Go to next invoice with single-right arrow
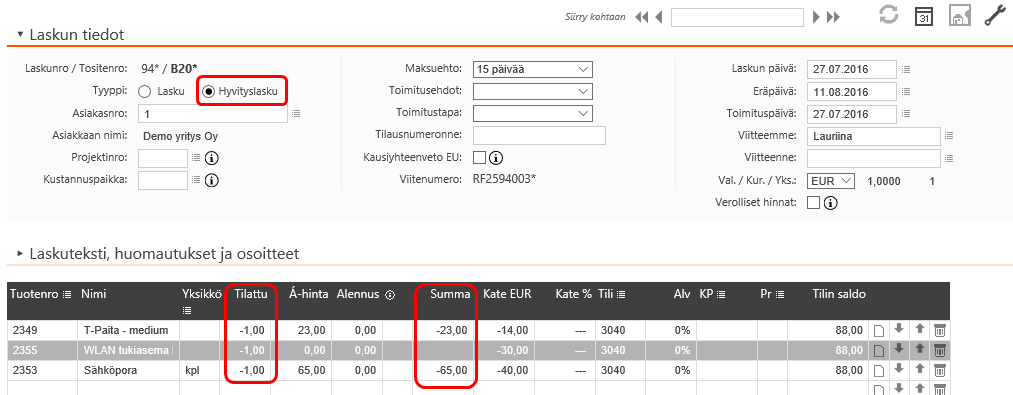This screenshot has width=1013, height=395. coord(817,17)
